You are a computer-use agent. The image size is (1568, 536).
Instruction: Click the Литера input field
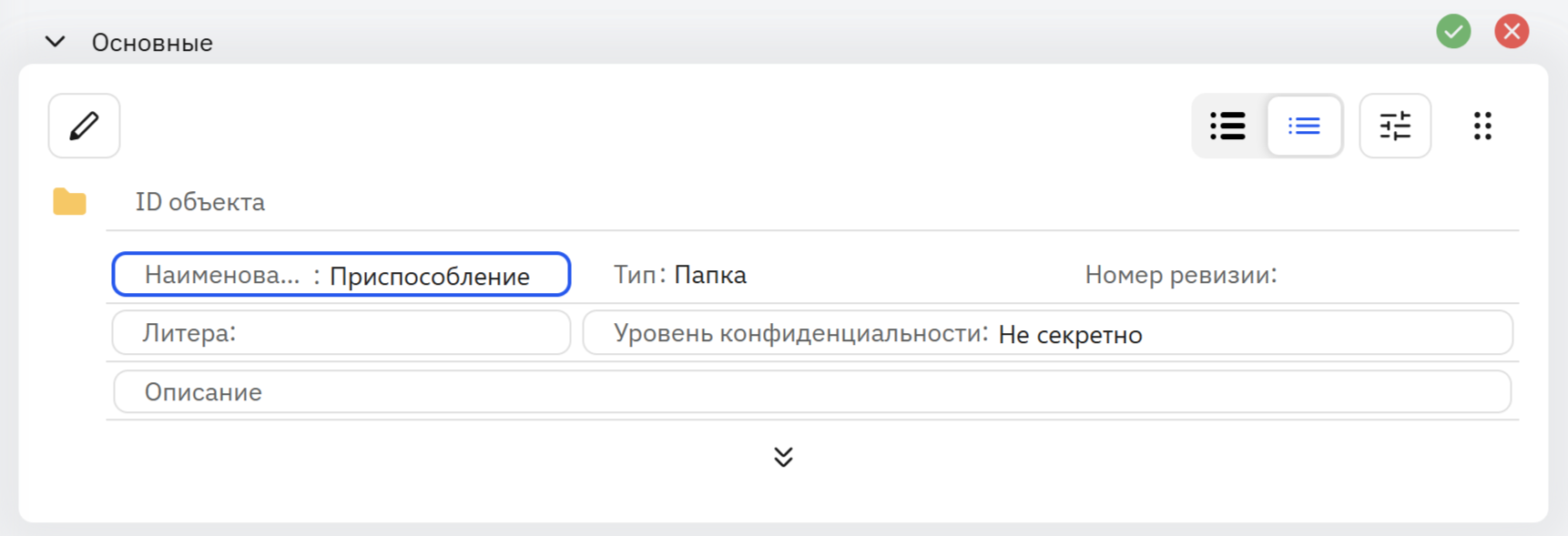tap(341, 333)
